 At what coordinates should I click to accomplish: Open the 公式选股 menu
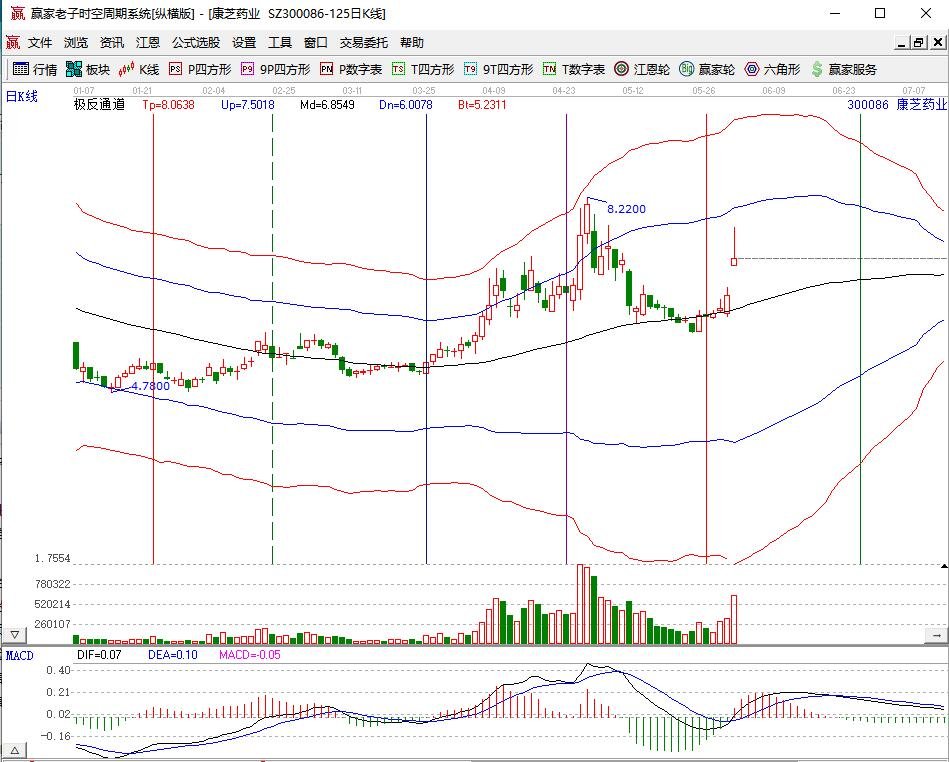coord(196,43)
